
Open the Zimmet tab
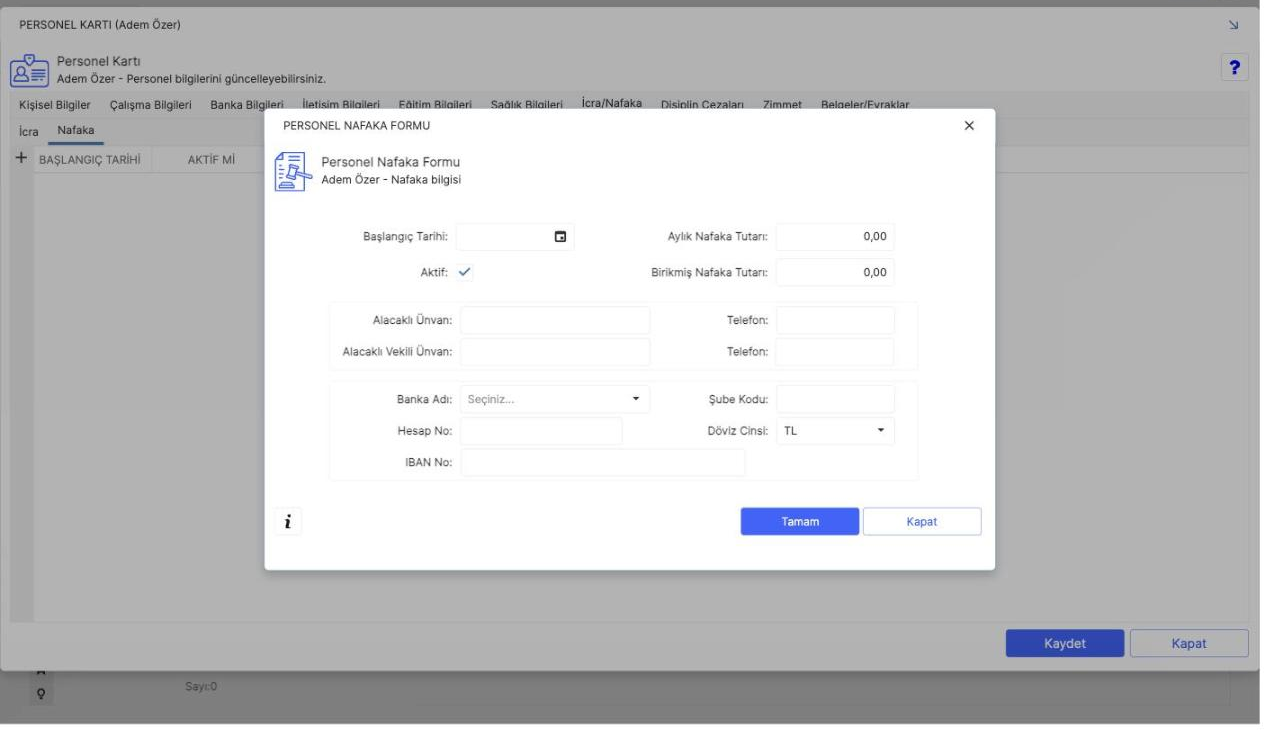(x=784, y=105)
